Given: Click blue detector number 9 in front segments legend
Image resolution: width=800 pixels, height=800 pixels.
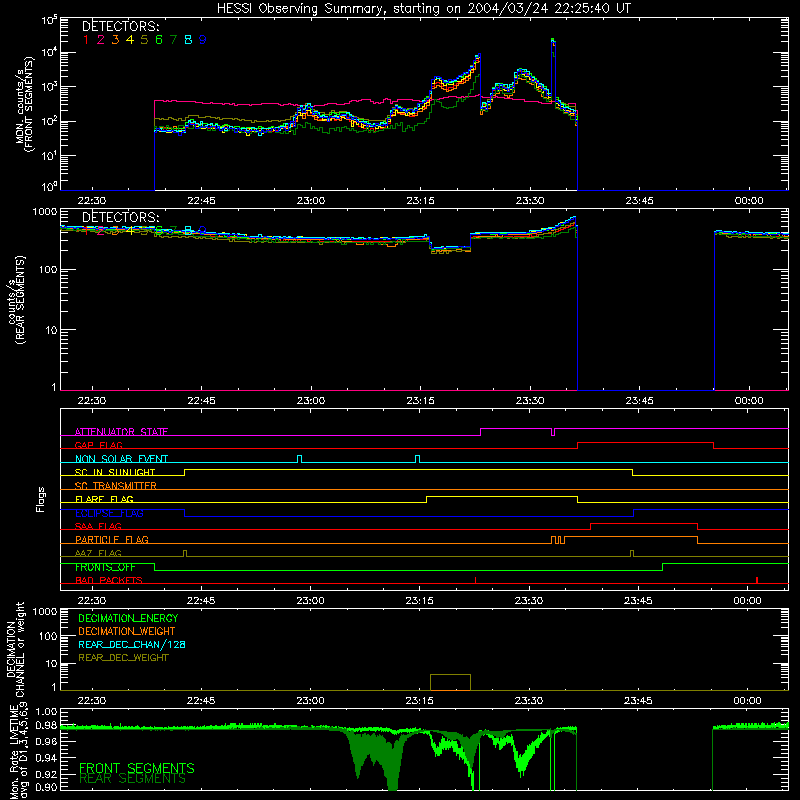Looking at the screenshot, I should coord(203,40).
